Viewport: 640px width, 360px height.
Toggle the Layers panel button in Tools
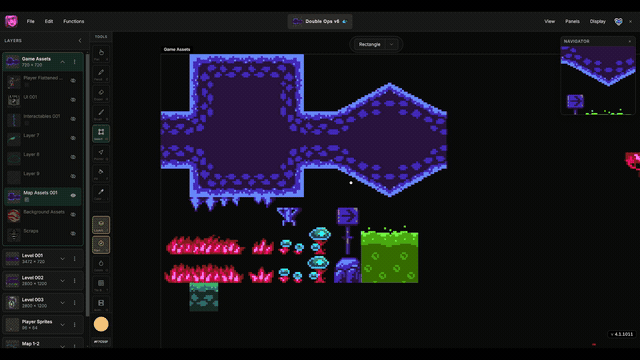click(x=101, y=225)
